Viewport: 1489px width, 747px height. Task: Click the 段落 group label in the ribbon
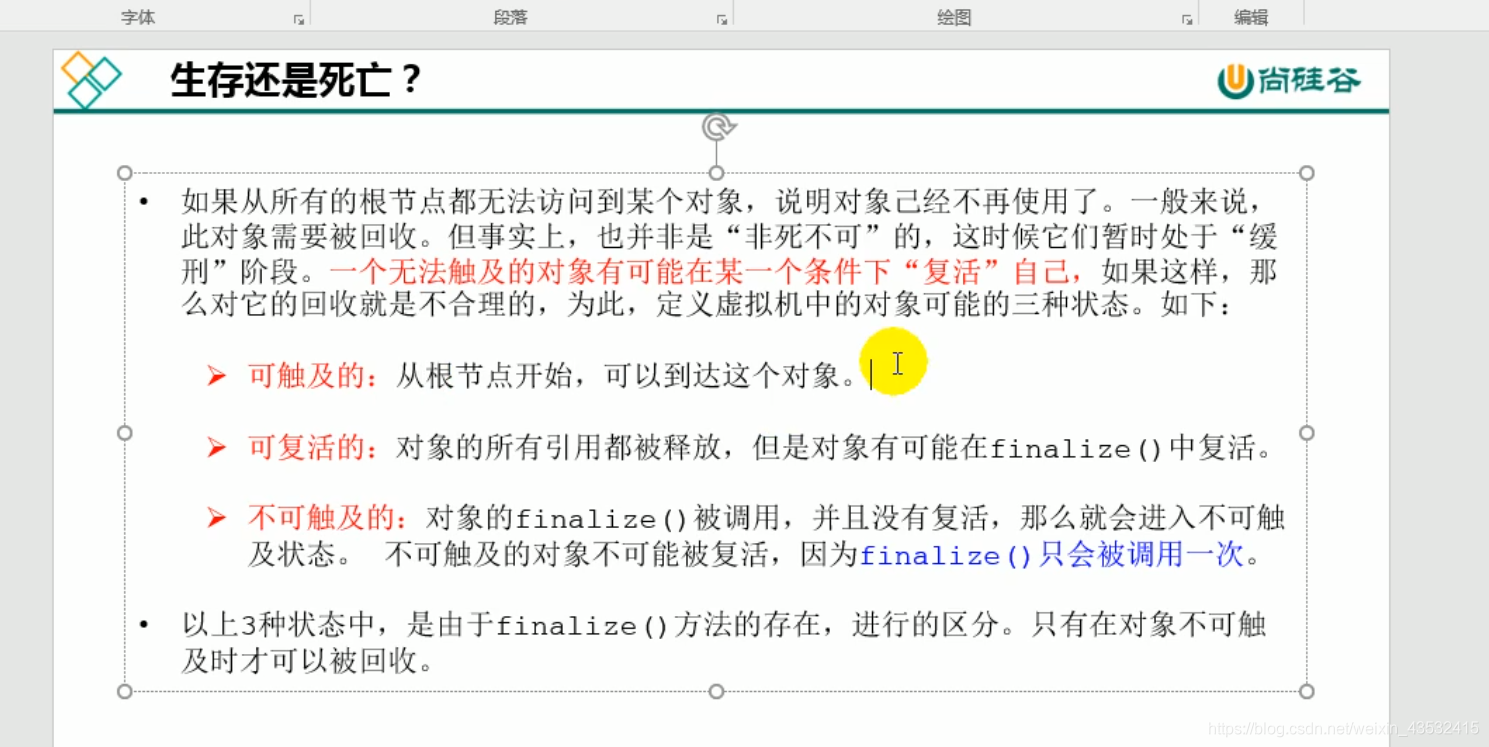pos(510,18)
